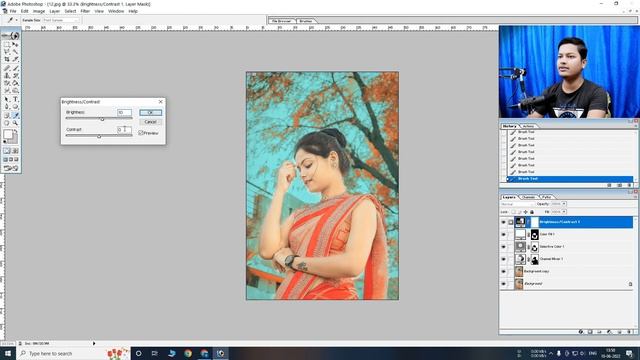The width and height of the screenshot is (640, 360).
Task: Click delete history state trash icon
Action: tap(629, 185)
